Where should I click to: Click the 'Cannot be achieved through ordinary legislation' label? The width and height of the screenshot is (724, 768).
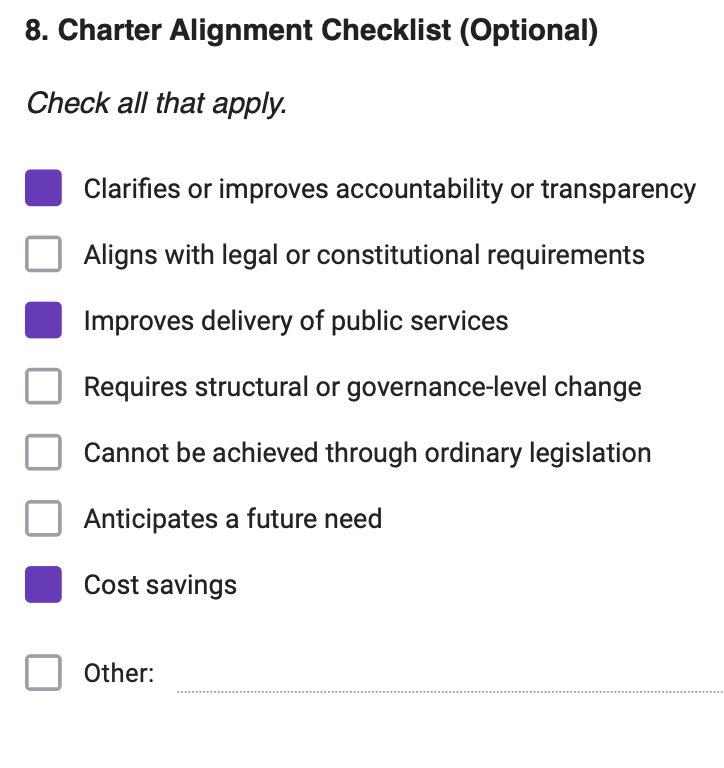point(367,453)
